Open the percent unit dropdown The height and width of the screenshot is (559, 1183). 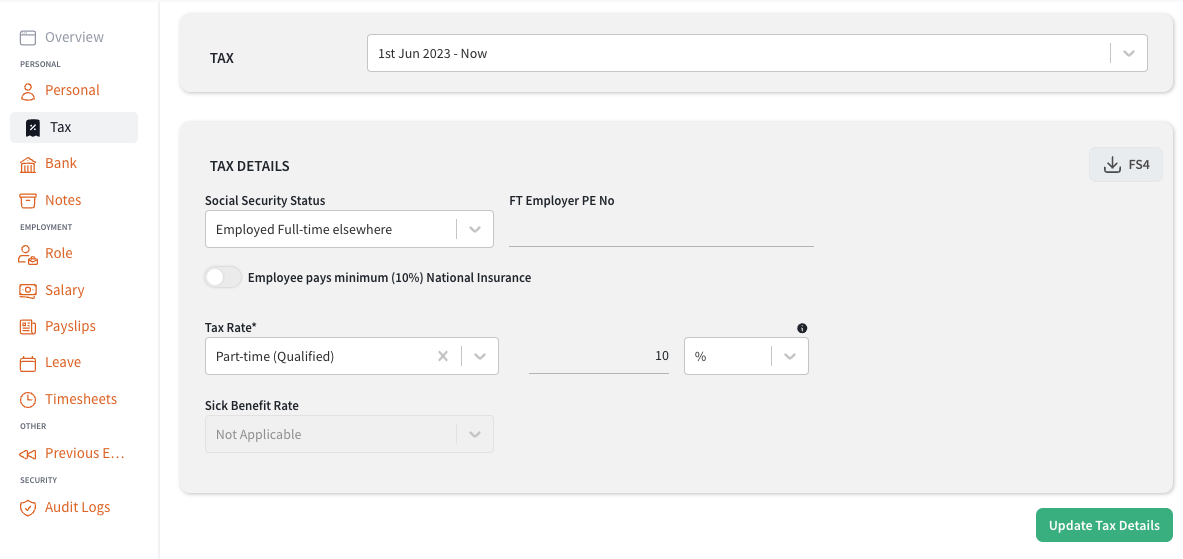click(x=789, y=356)
